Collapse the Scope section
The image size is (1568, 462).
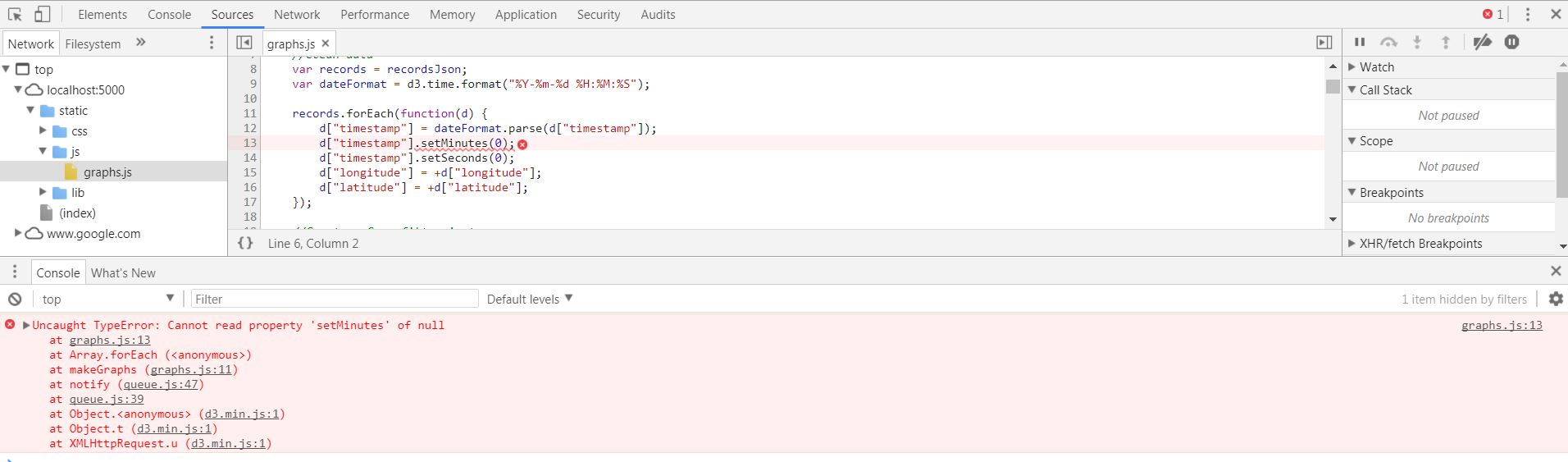(1352, 140)
